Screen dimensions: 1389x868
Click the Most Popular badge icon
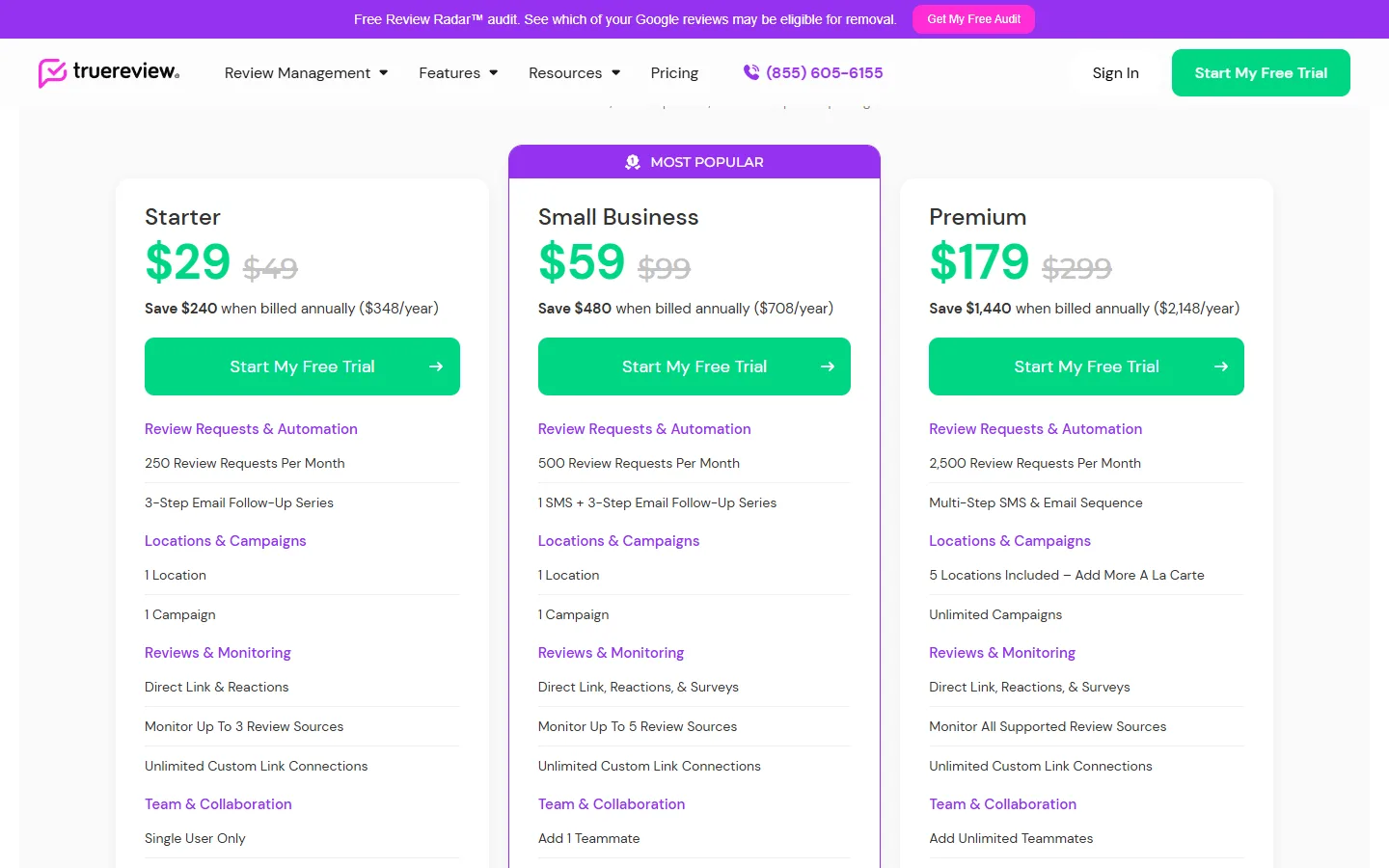[x=633, y=162]
